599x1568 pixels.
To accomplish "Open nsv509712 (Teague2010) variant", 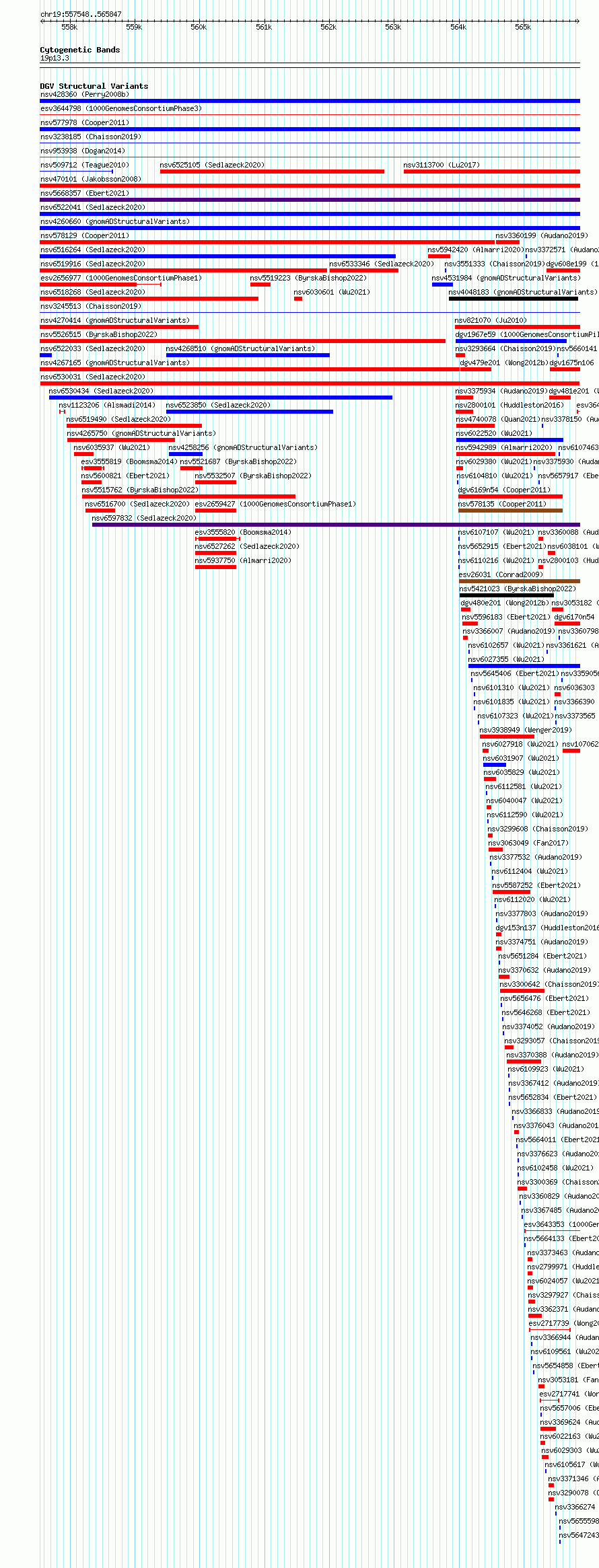I will coord(85,165).
